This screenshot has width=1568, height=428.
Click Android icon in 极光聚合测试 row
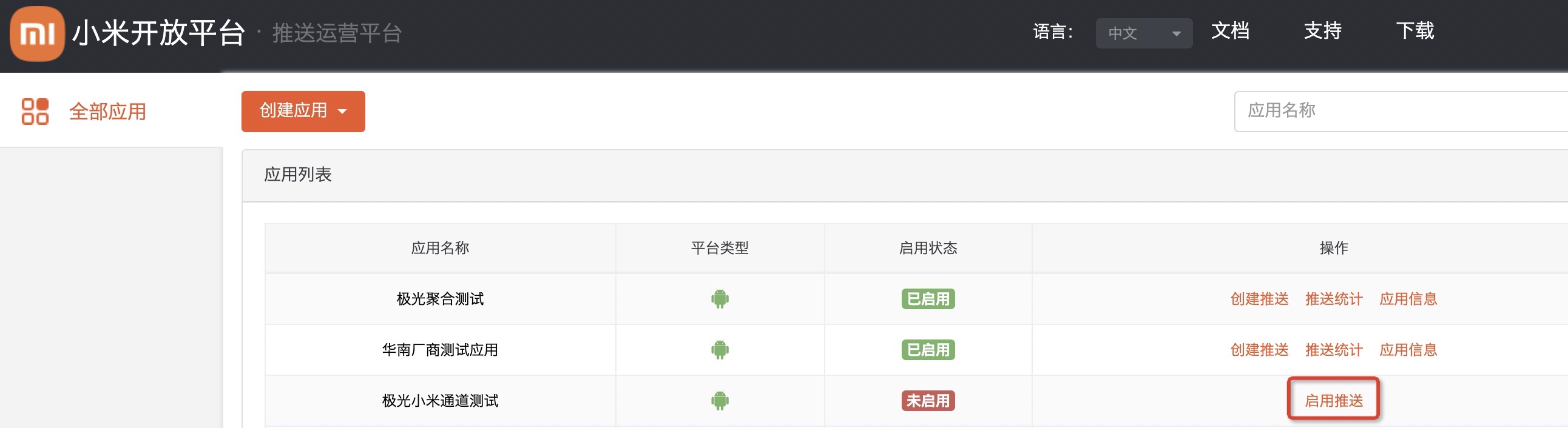coord(720,299)
